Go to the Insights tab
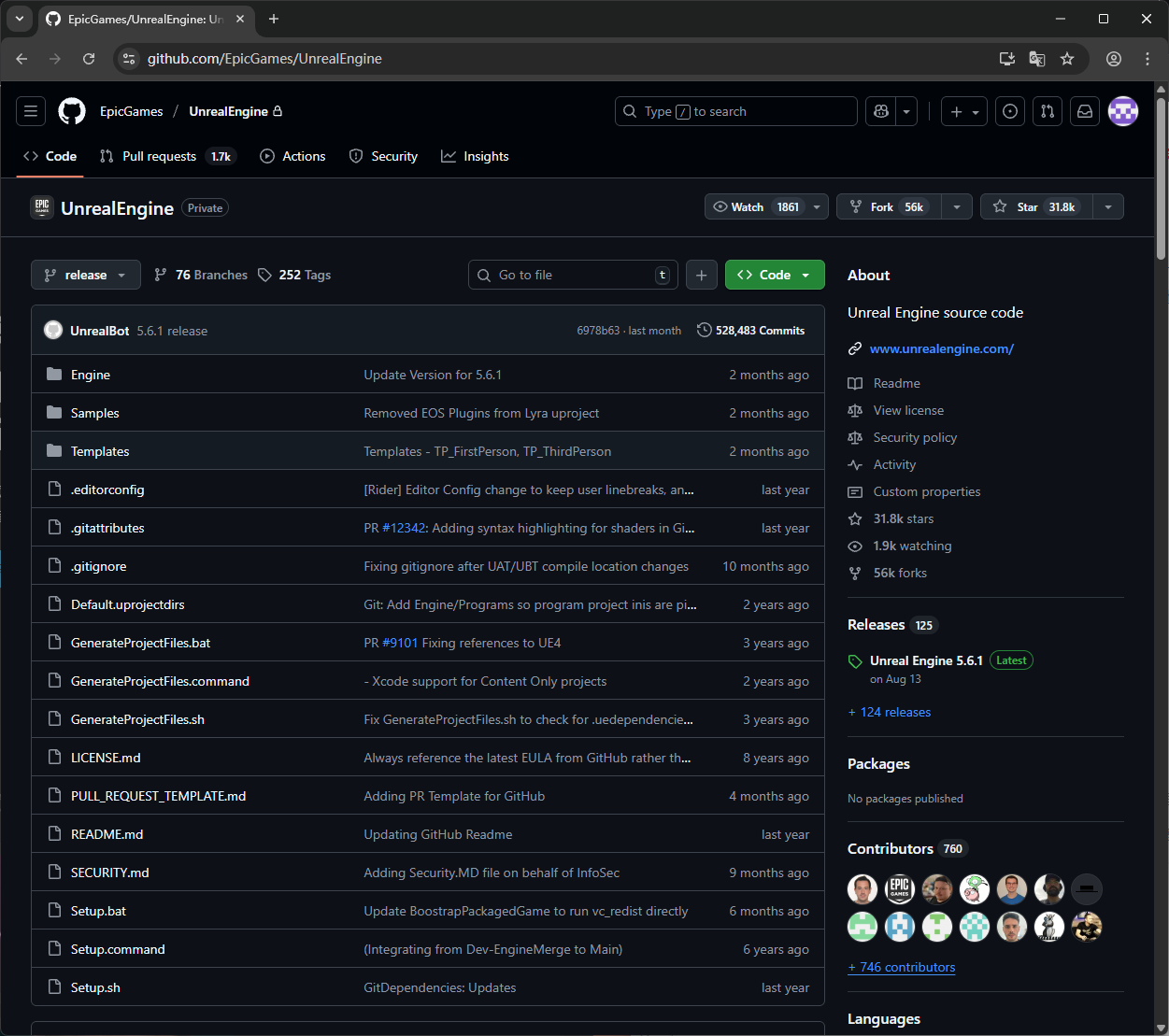The height and width of the screenshot is (1036, 1169). tap(475, 156)
